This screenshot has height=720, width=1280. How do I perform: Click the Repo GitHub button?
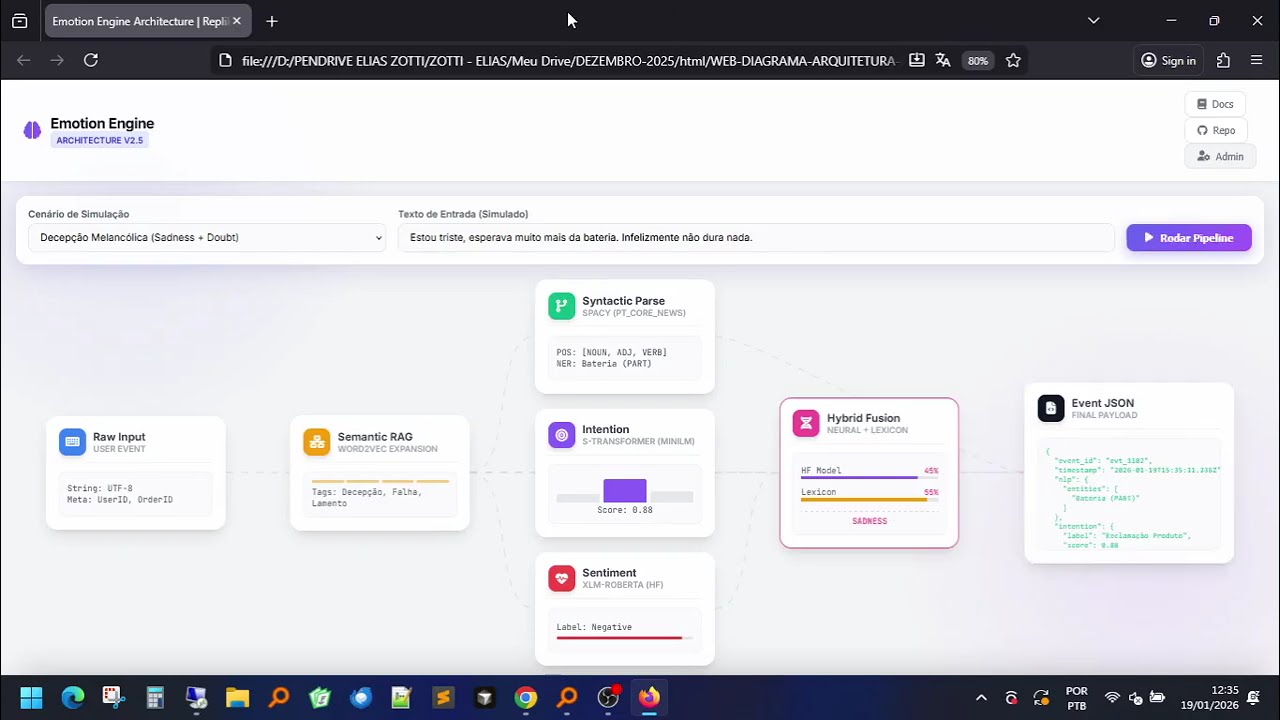(1216, 130)
